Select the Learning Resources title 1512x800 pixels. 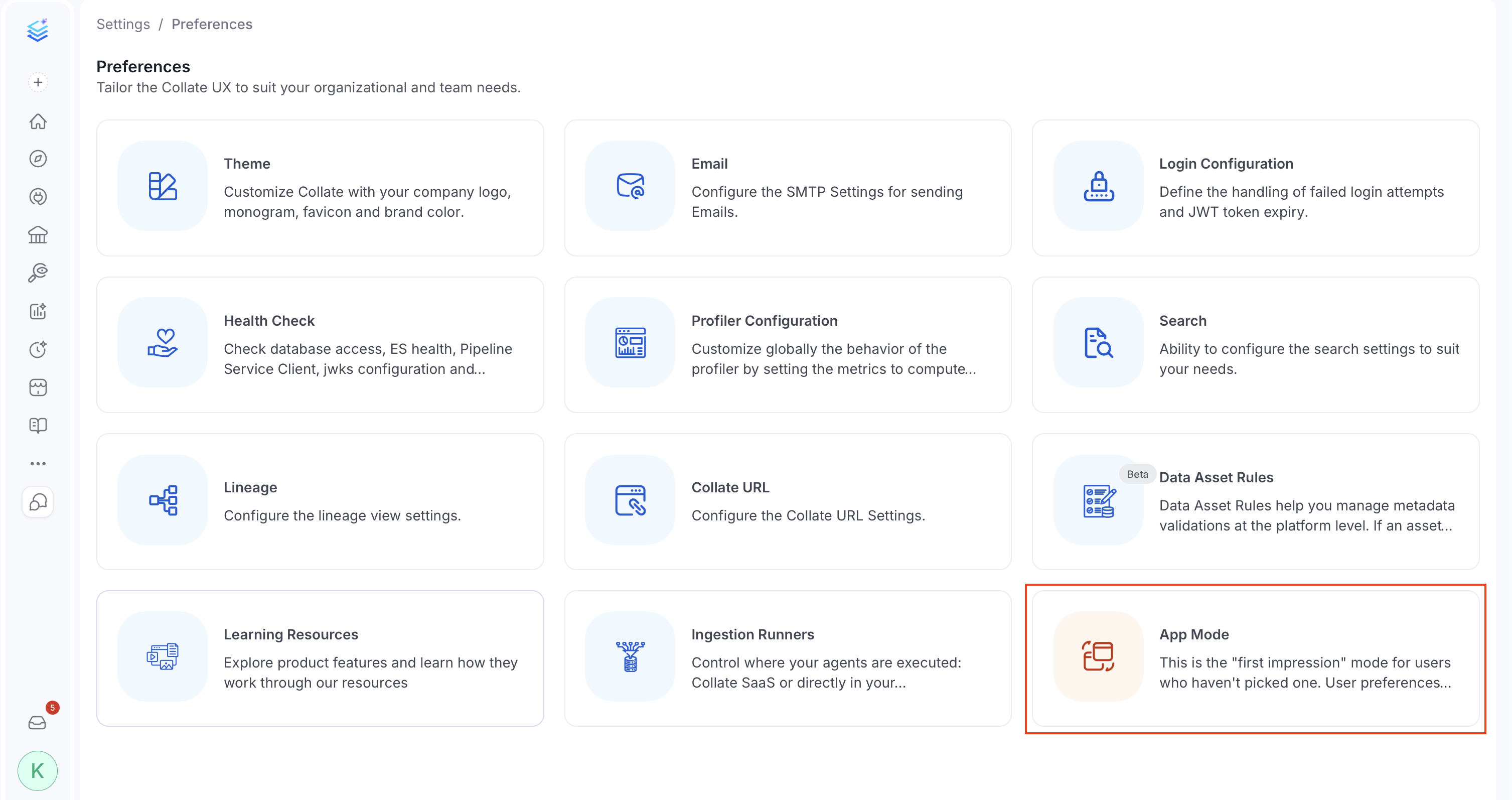pos(291,634)
